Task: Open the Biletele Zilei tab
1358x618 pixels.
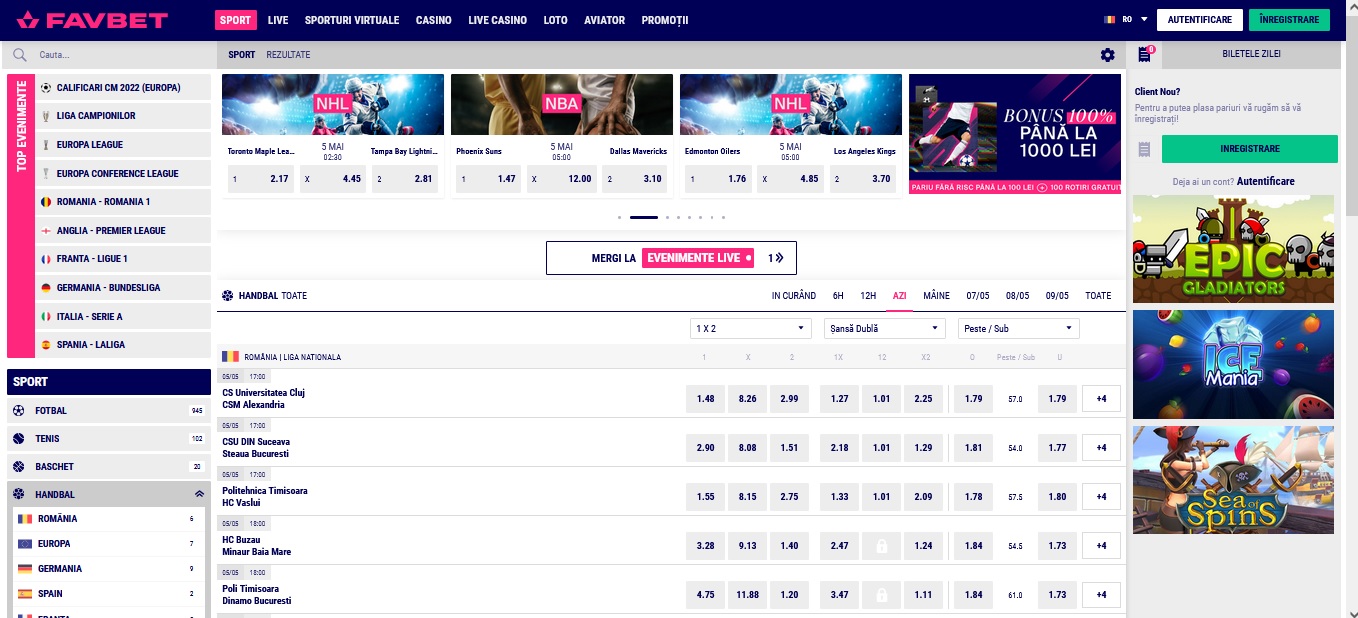Action: pyautogui.click(x=1251, y=54)
